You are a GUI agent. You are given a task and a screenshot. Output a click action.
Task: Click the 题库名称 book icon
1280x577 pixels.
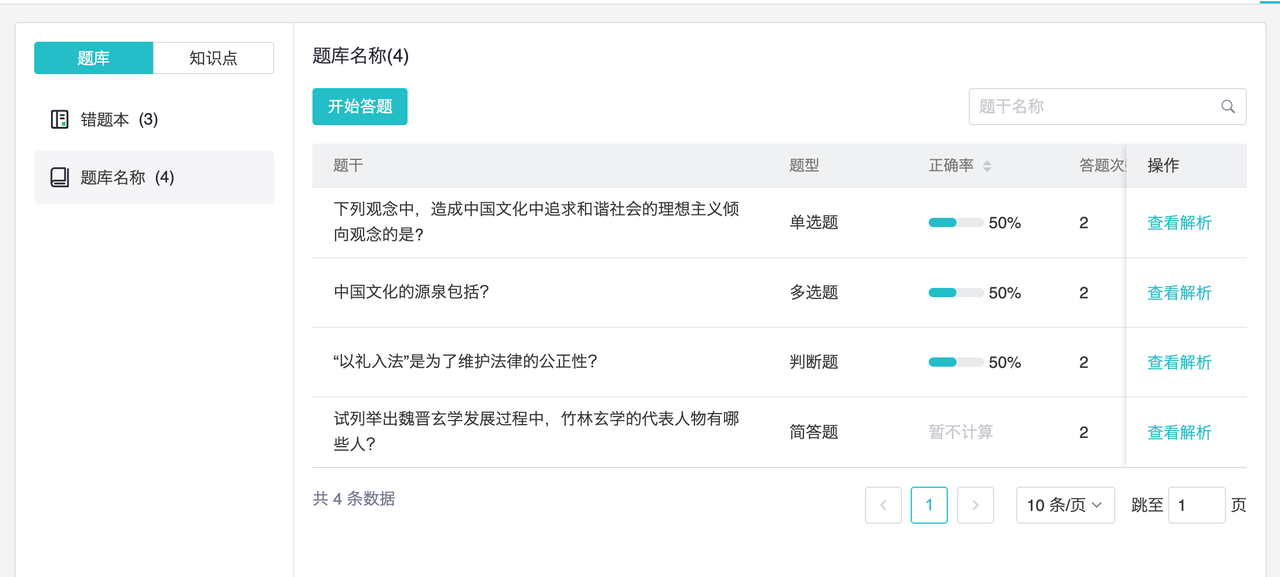point(60,178)
